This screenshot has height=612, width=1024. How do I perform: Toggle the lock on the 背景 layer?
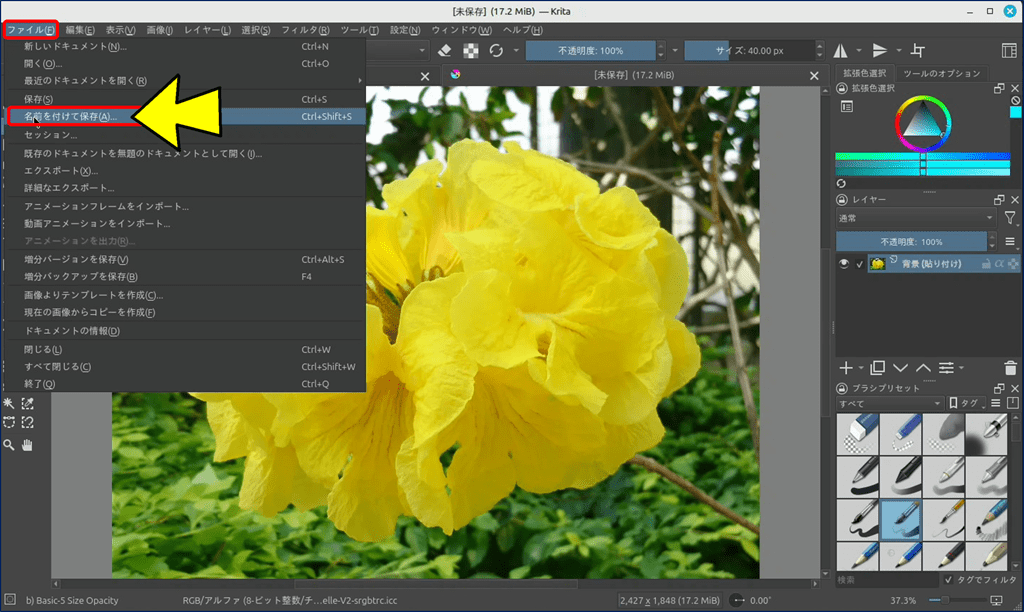(986, 264)
